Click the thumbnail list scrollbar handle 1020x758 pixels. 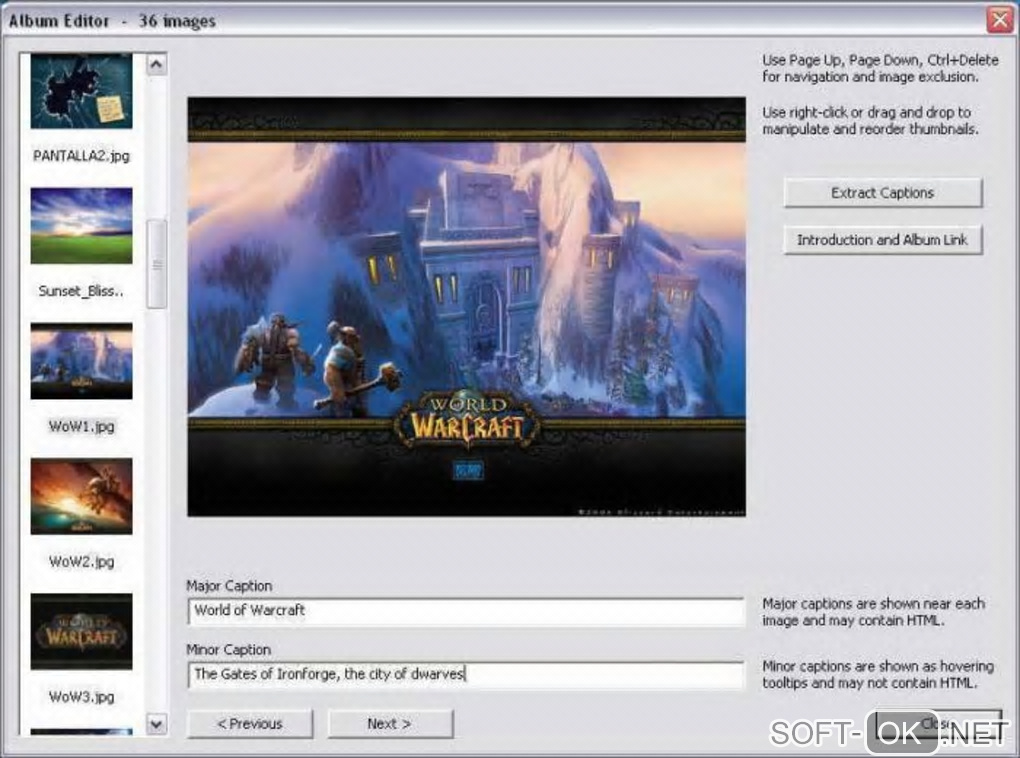[x=156, y=264]
